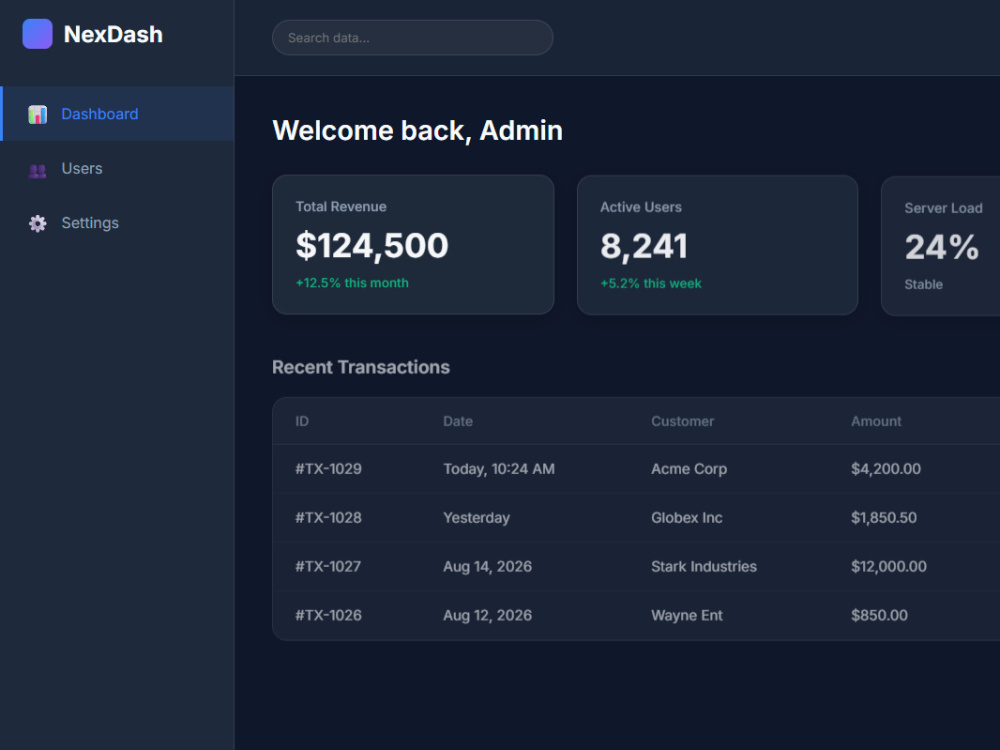Open the Settings menu item

pos(117,223)
